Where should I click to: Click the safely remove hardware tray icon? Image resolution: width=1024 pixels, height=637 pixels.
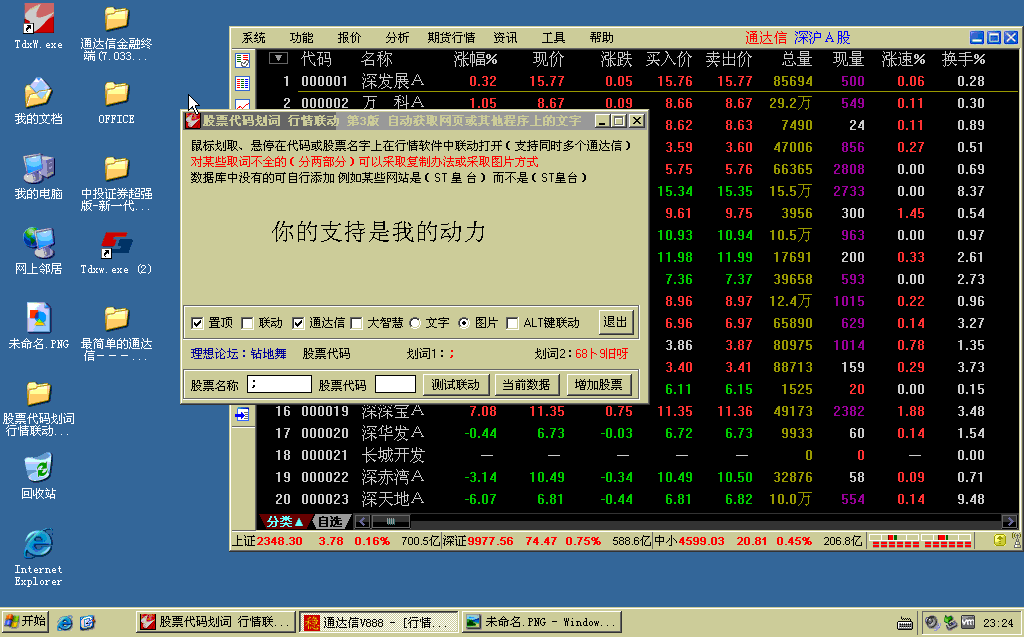(950, 623)
